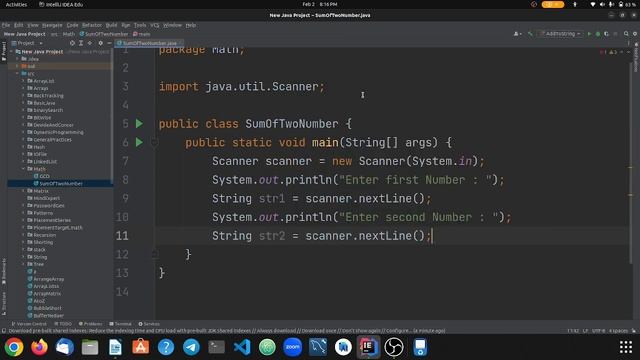Run main method from line 6 gutter
The height and width of the screenshot is (360, 640).
(139, 142)
